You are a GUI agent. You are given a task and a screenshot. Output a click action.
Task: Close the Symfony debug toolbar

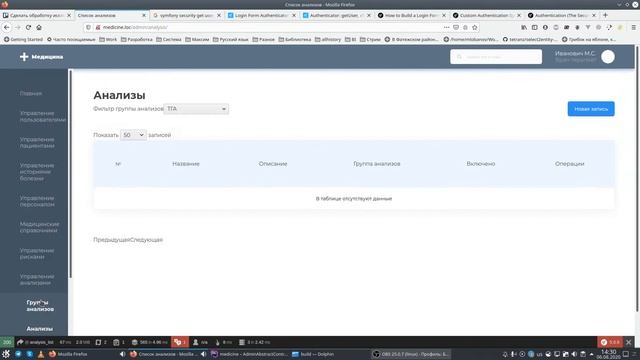pos(629,342)
